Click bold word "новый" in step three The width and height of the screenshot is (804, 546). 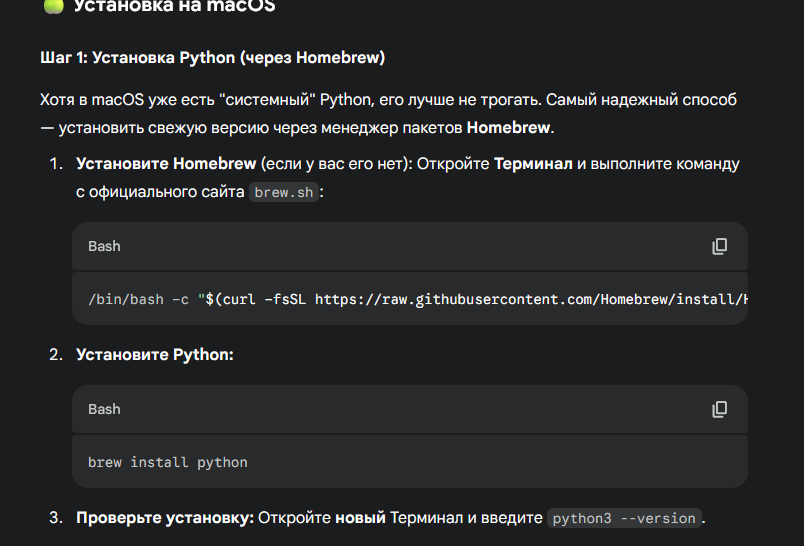coord(360,518)
